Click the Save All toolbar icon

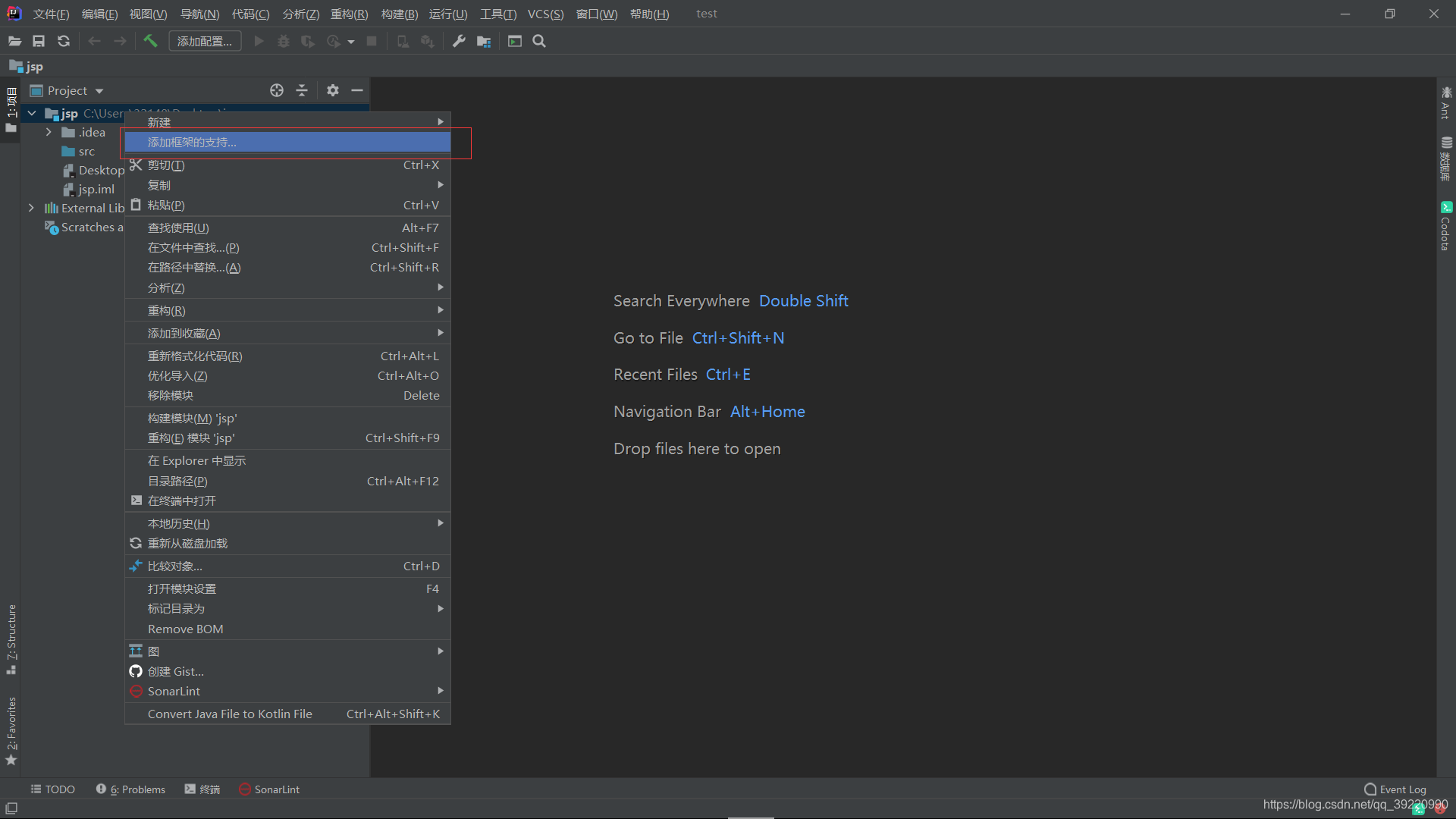pos(39,41)
